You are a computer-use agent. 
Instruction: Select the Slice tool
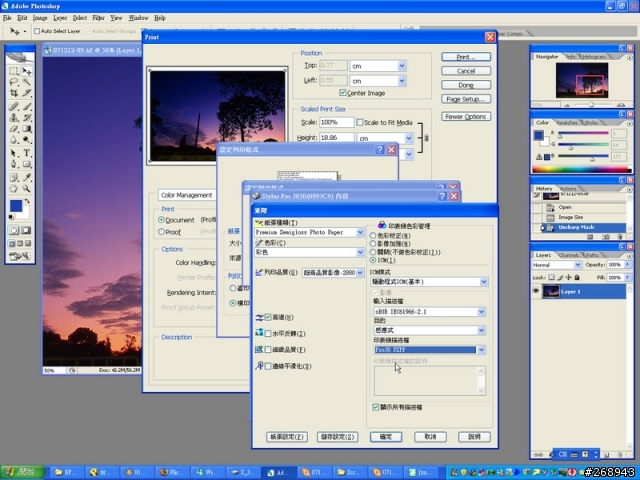tap(27, 93)
